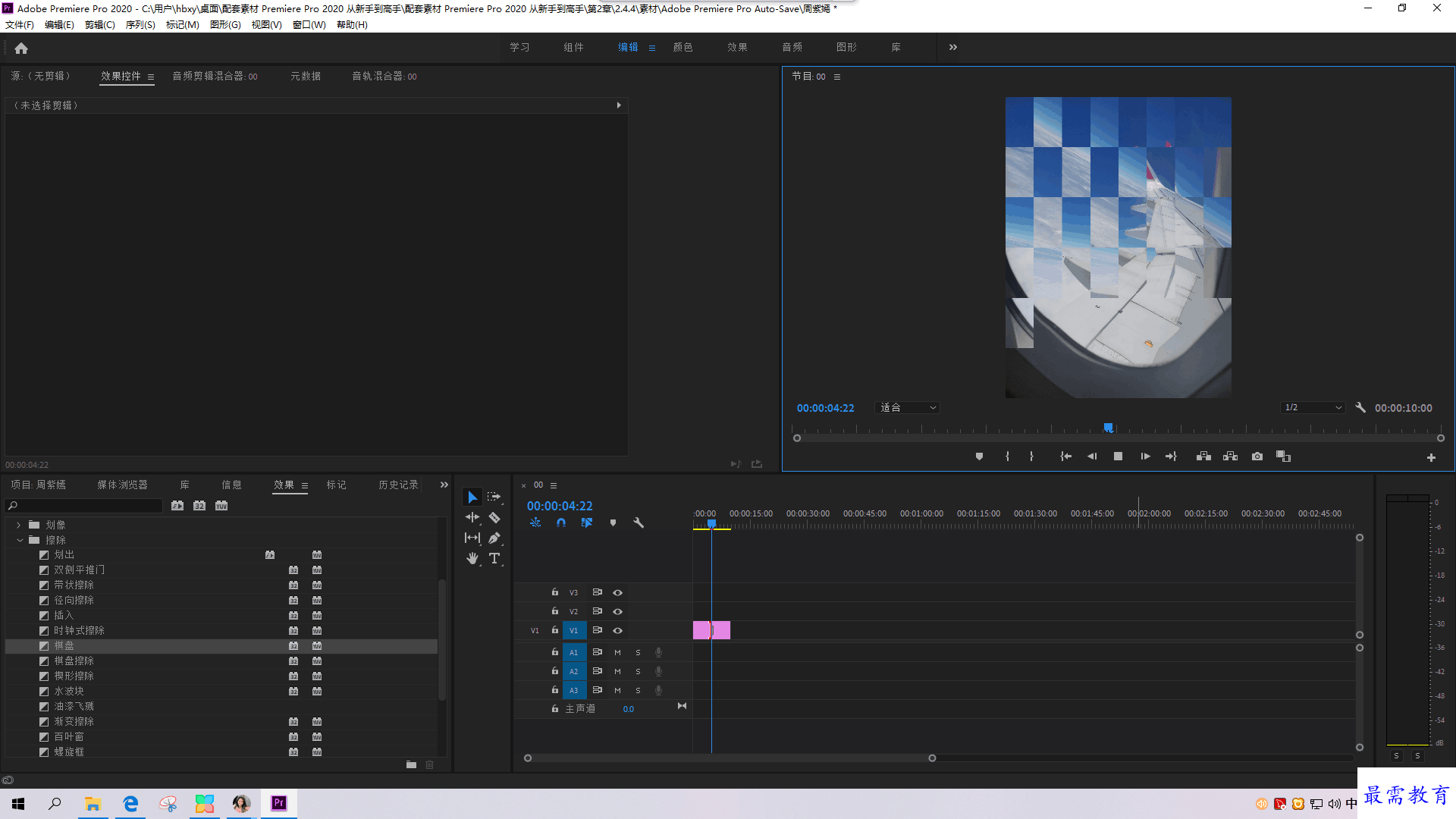1456x819 pixels.
Task: Go to In point
Action: pyautogui.click(x=1065, y=457)
